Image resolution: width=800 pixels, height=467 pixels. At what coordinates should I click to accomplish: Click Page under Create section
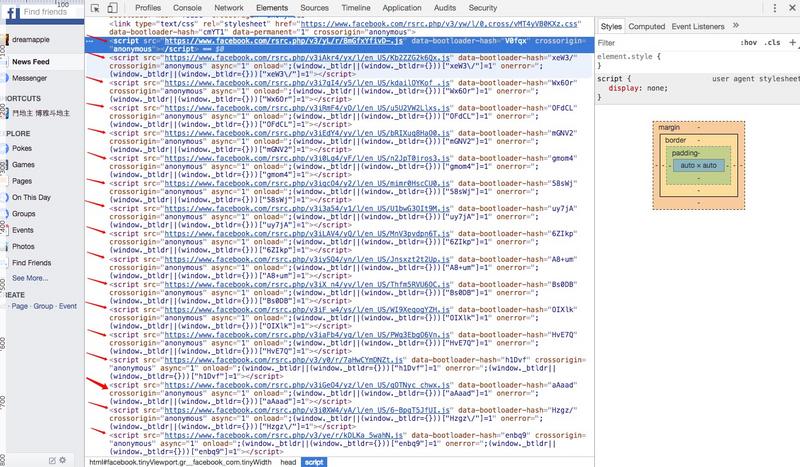[x=19, y=306]
